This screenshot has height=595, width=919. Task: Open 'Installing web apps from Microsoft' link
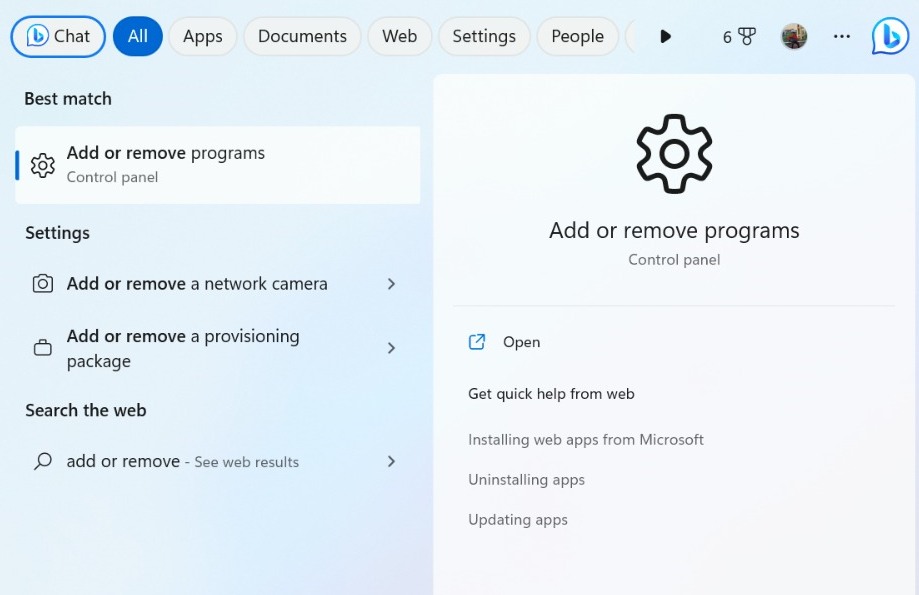[585, 440]
